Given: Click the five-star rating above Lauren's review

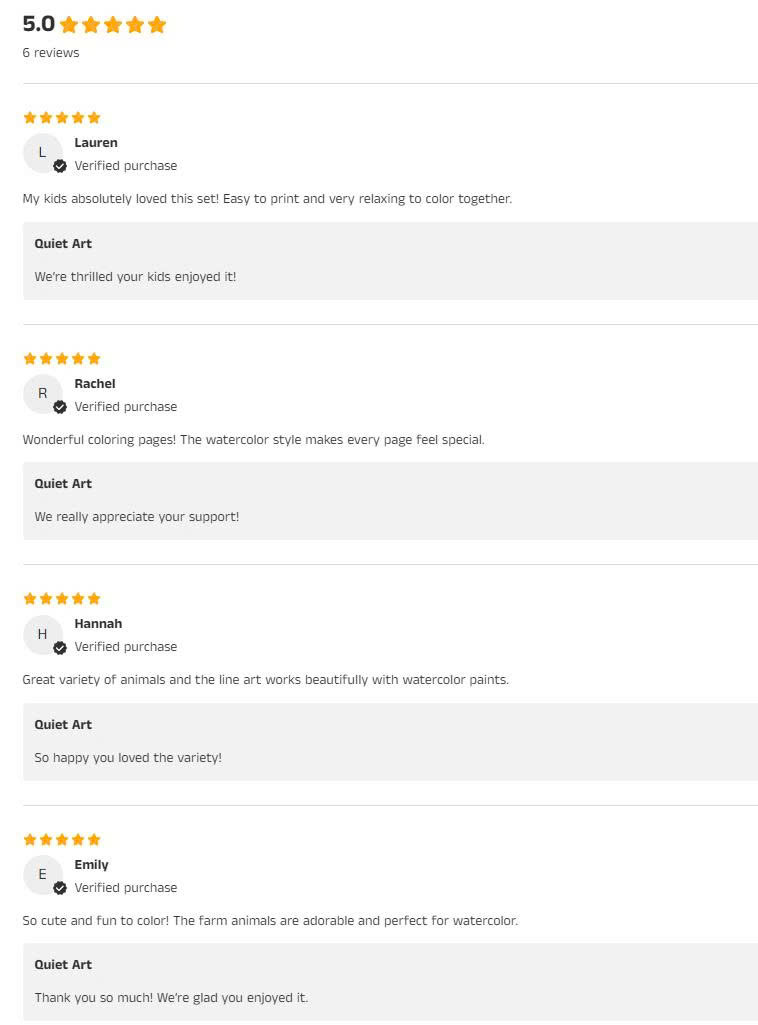Looking at the screenshot, I should coord(62,117).
